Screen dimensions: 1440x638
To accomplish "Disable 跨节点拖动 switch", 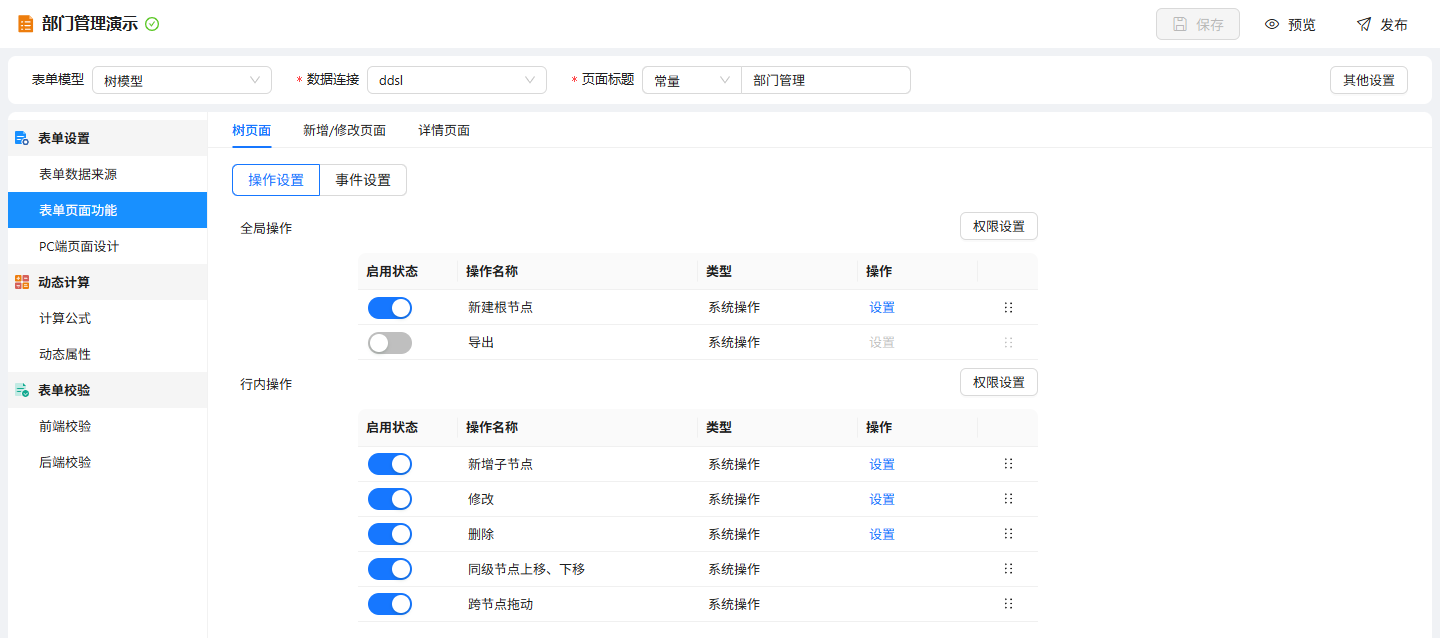I will 390,604.
